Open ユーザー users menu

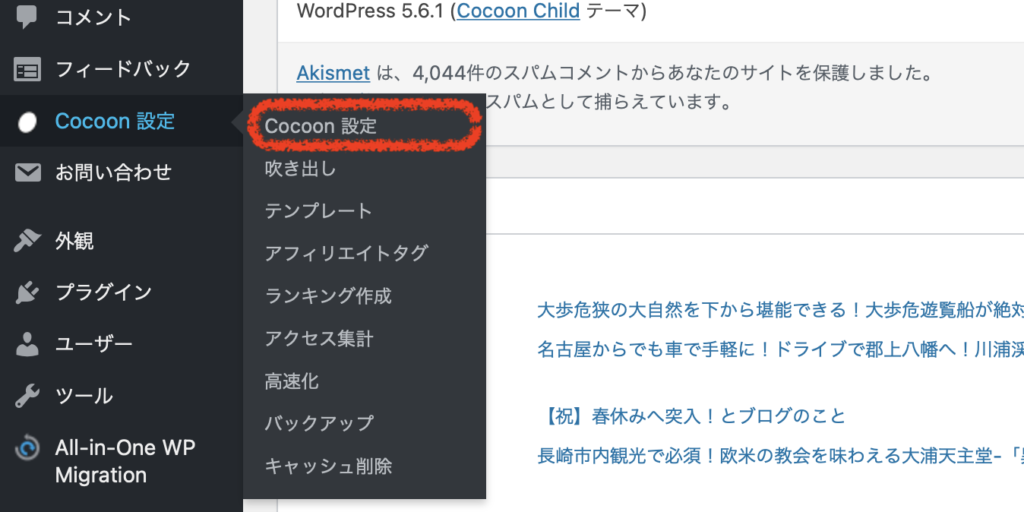(93, 344)
